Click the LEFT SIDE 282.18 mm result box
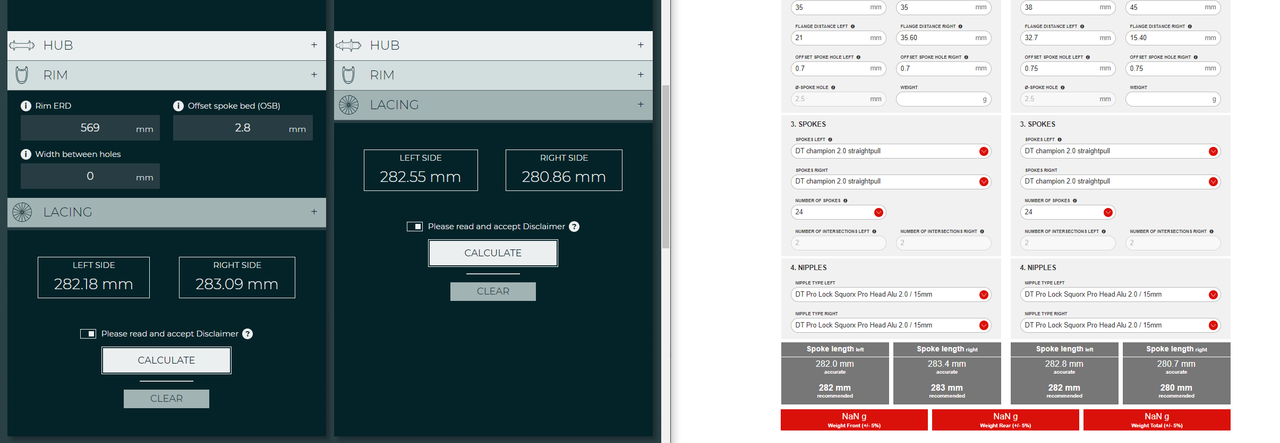 [x=94, y=278]
